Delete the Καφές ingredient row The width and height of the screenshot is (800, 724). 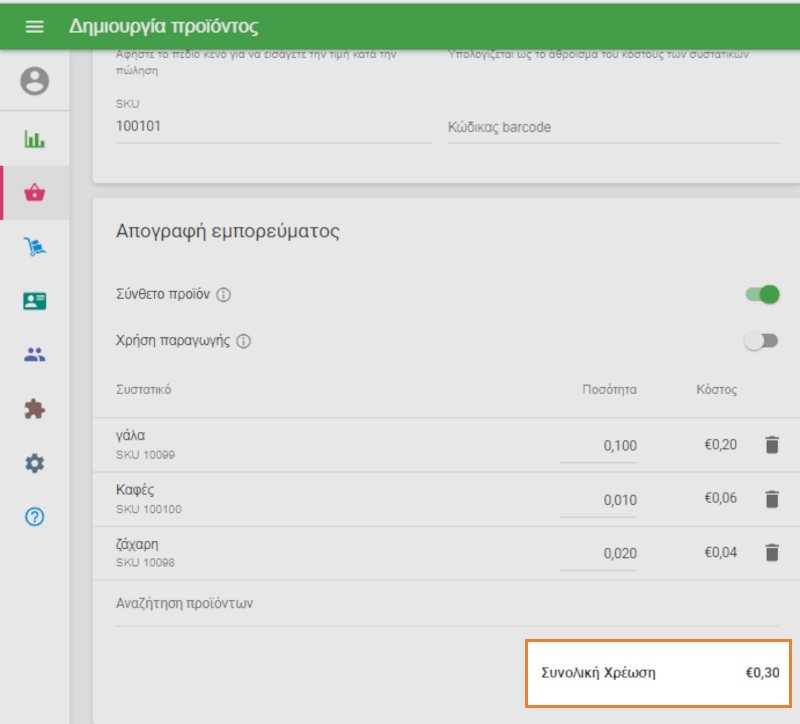[x=771, y=498]
